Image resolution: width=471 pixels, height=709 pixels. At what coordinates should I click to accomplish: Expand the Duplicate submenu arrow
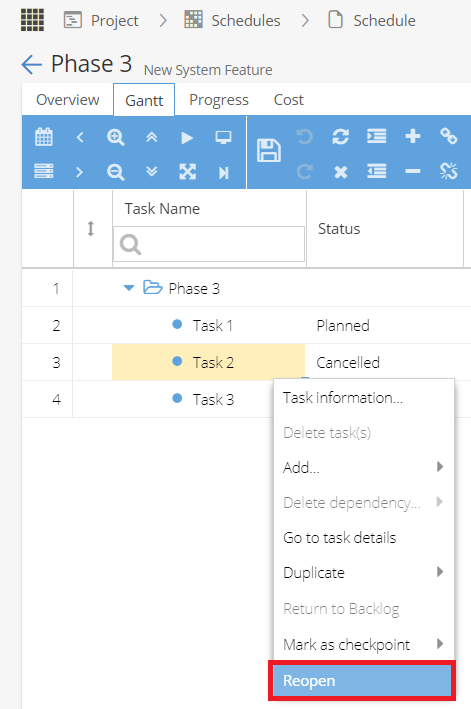(440, 572)
